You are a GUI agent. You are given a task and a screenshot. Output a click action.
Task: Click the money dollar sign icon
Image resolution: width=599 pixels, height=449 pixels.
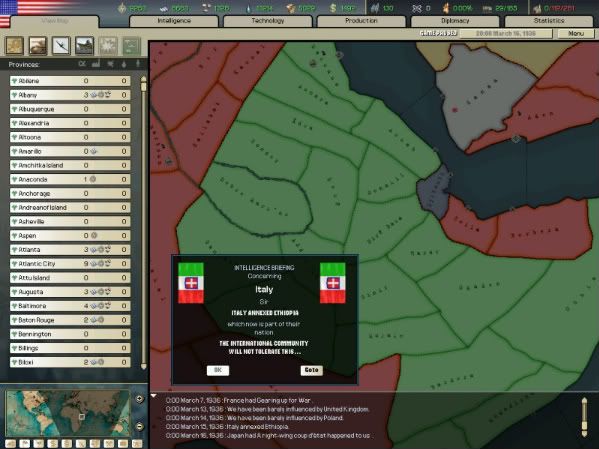pos(333,8)
